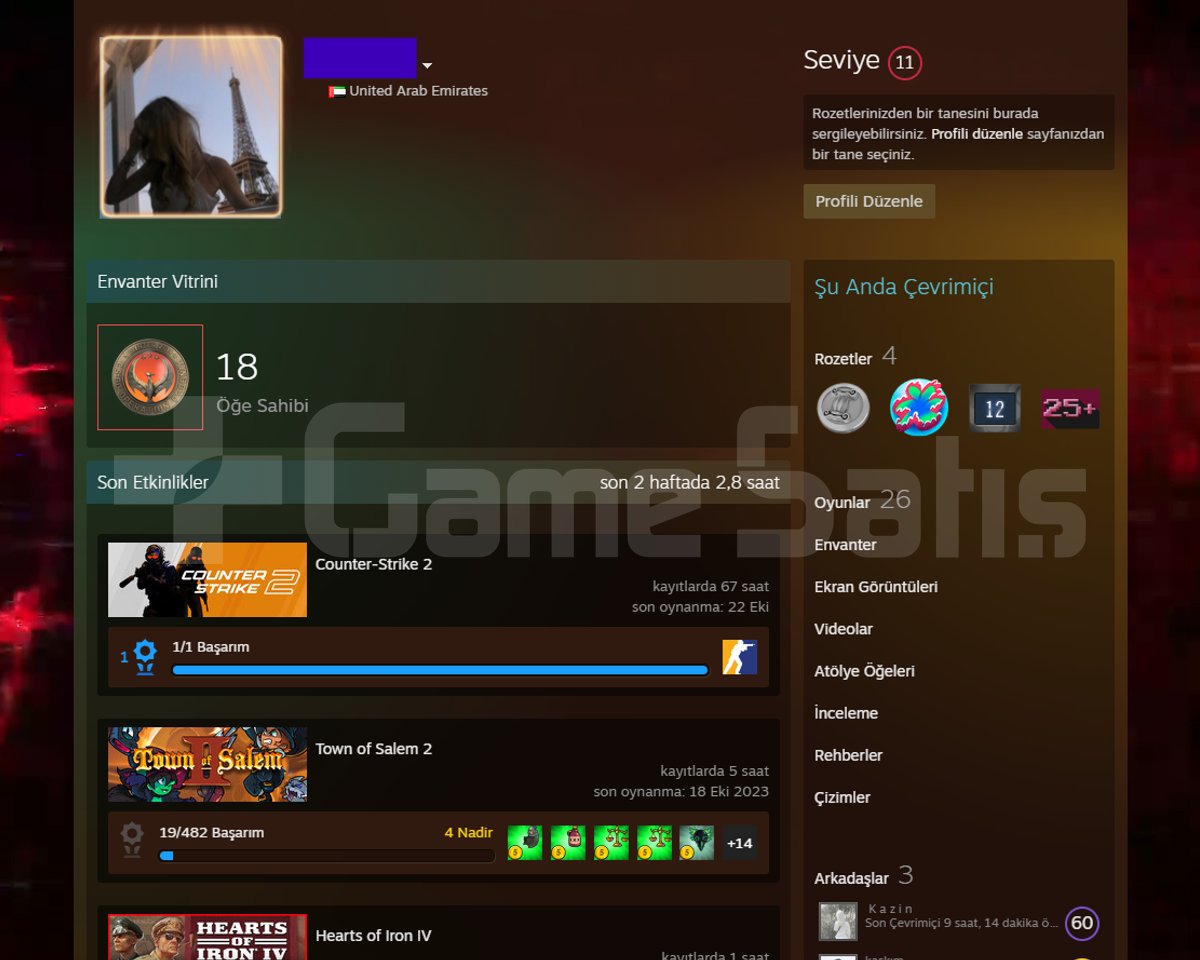Click the silver coin badge icon
Screen dimensions: 1200x960
pyautogui.click(x=843, y=408)
